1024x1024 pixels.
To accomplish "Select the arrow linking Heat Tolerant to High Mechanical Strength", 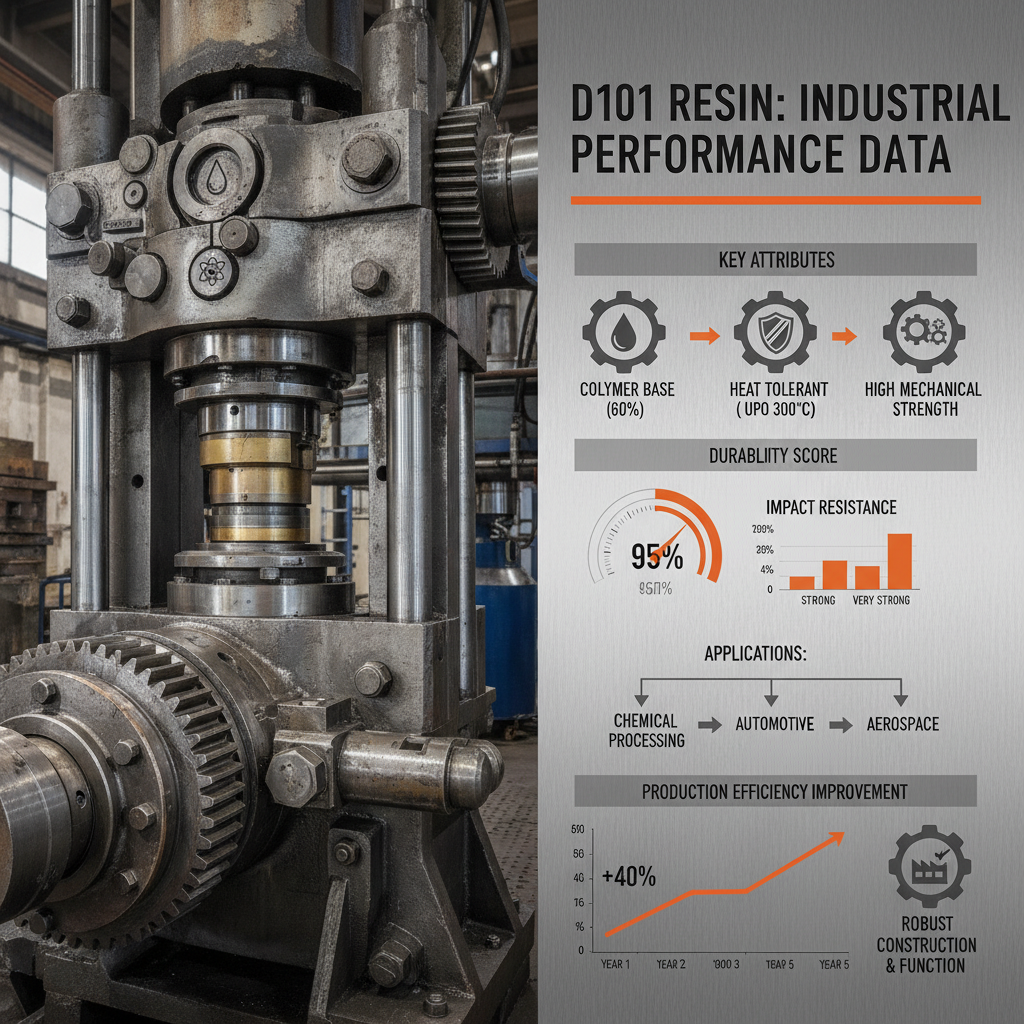I will point(842,337).
